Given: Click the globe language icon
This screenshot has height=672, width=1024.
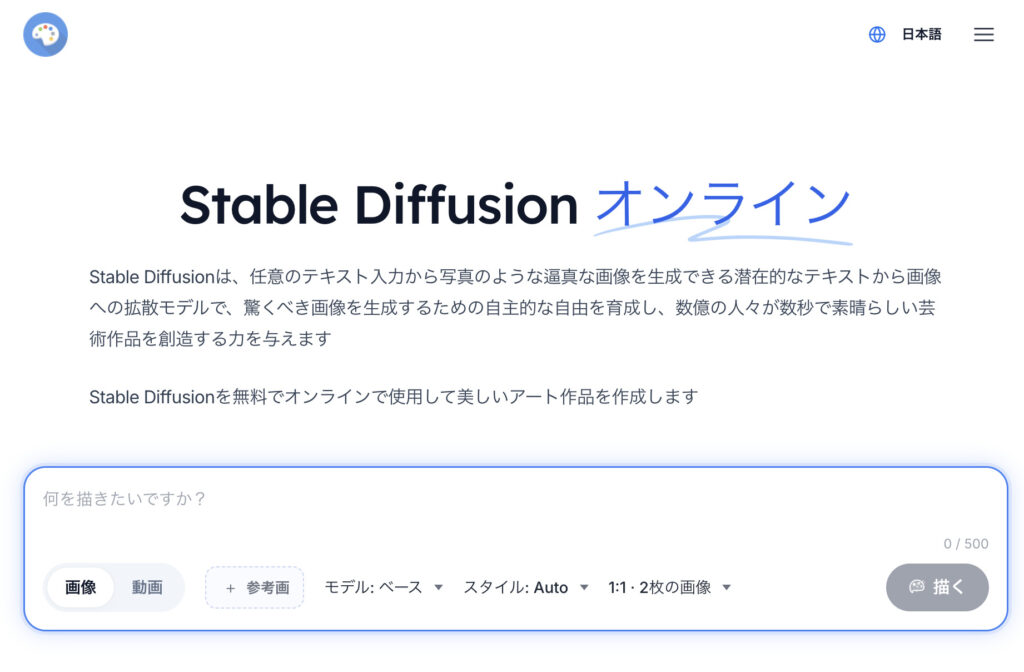Looking at the screenshot, I should click(877, 34).
